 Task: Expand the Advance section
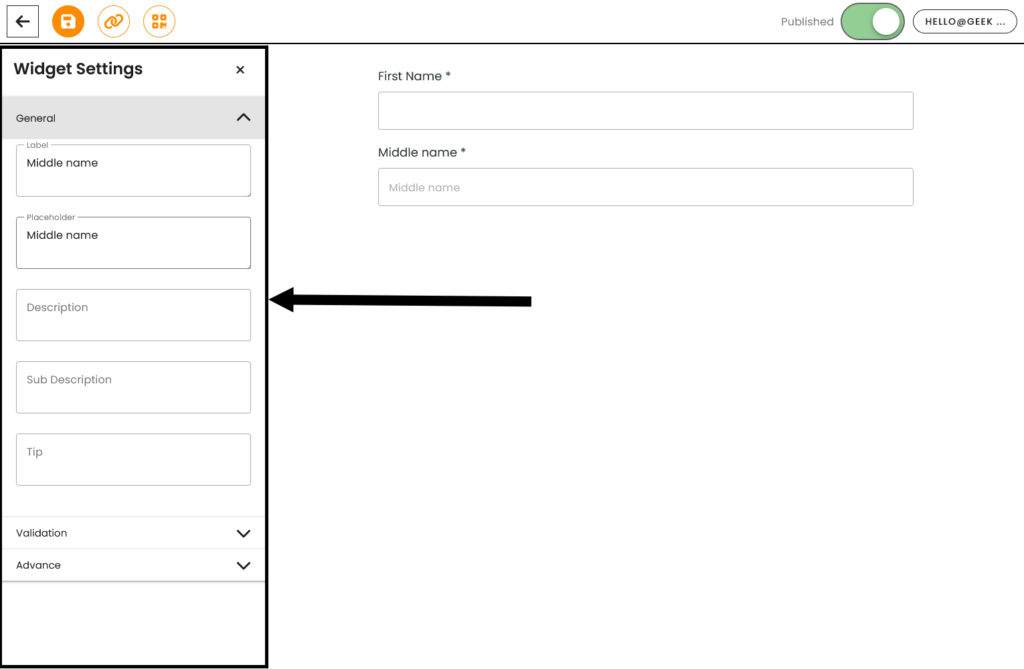[x=243, y=565]
